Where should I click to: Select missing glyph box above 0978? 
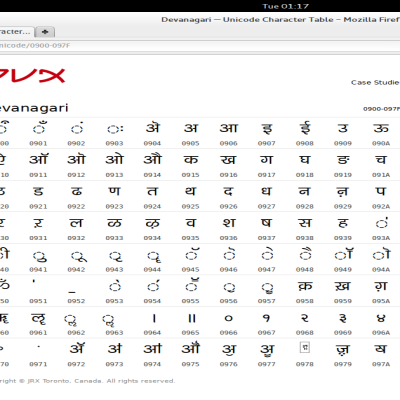coord(305,347)
